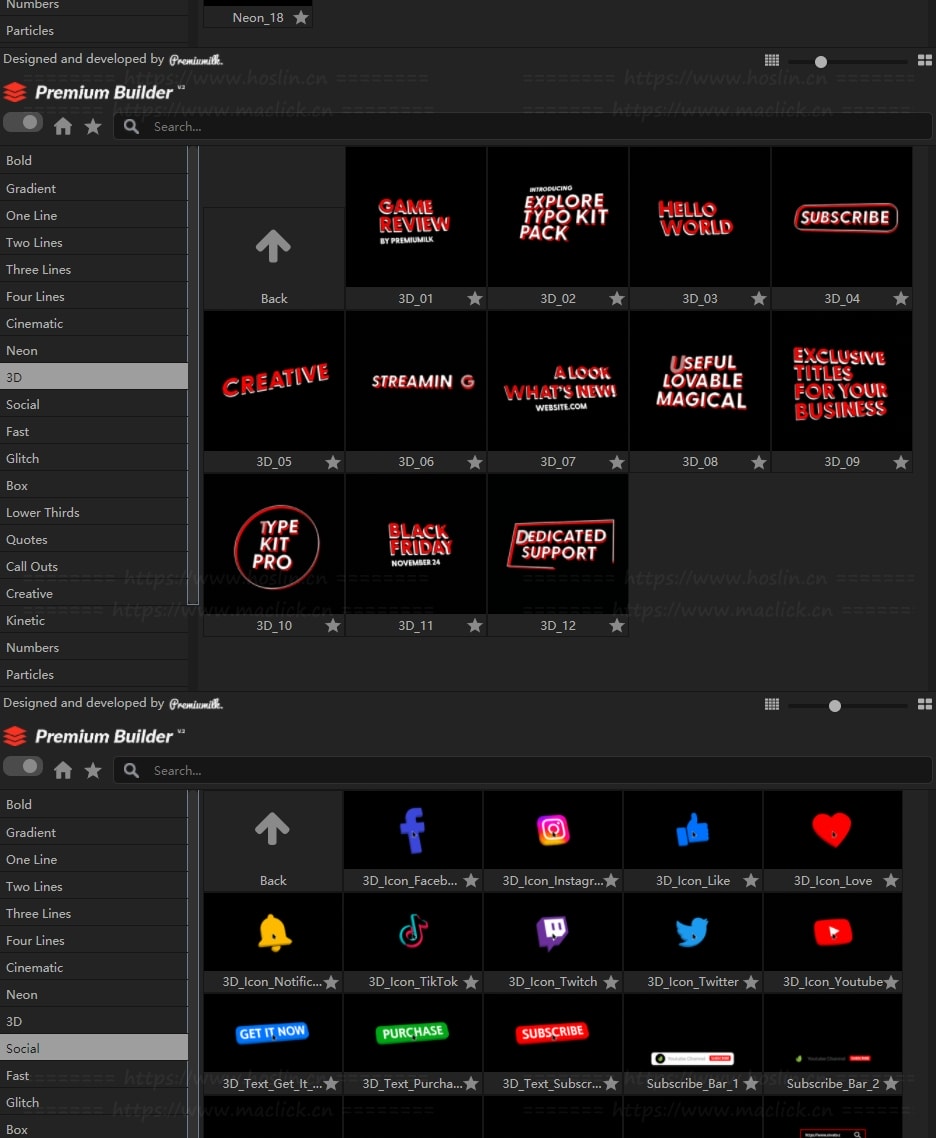Click the search field in the Social category panel
Image resolution: width=936 pixels, height=1138 pixels.
522,770
